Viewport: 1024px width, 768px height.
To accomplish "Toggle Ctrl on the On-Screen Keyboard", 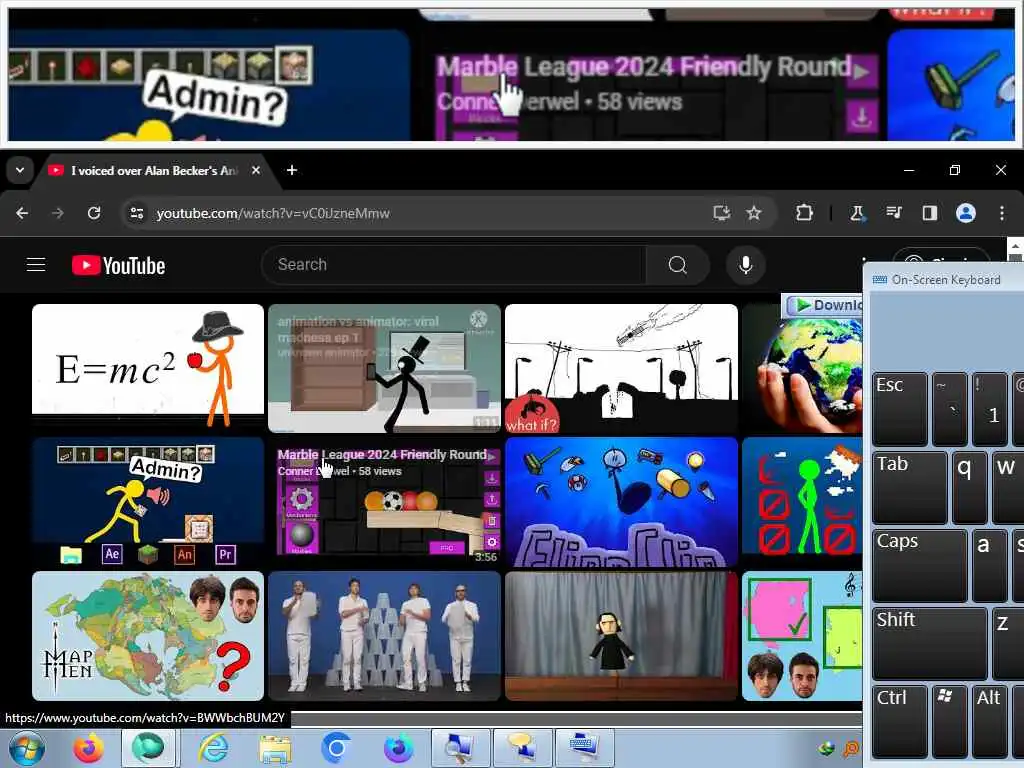I will pos(899,721).
